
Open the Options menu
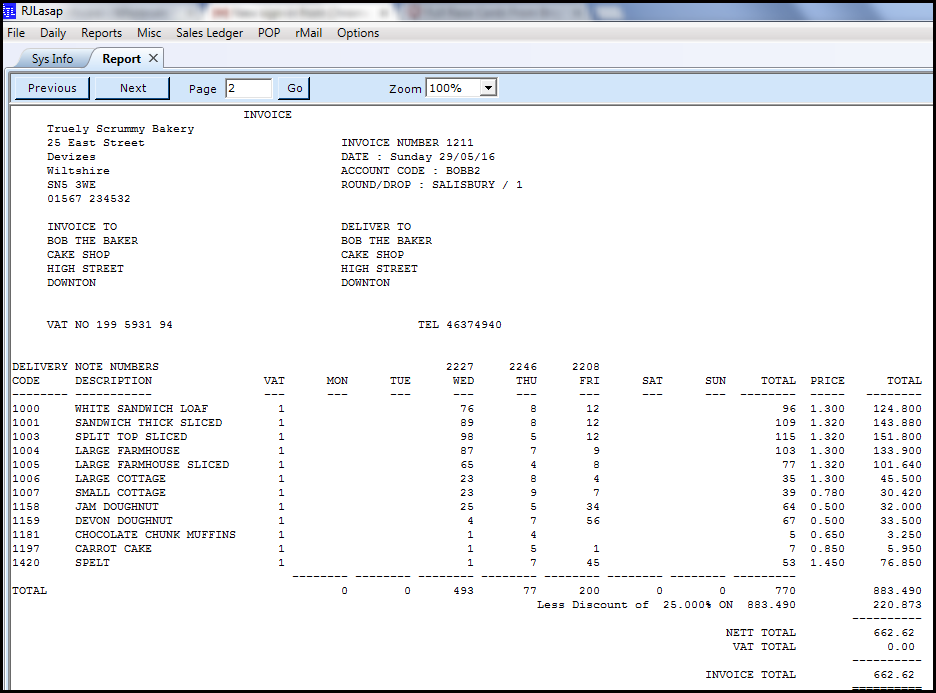(x=358, y=33)
